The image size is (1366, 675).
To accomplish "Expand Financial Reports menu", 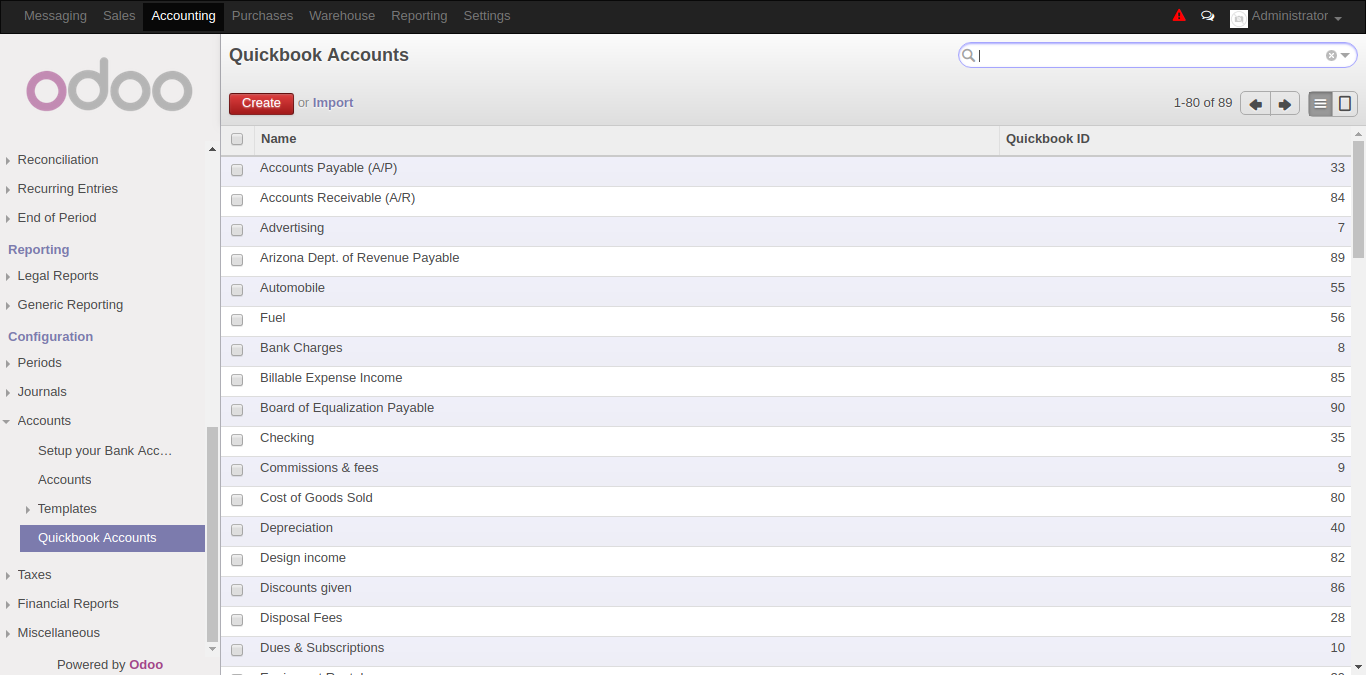I will (68, 604).
